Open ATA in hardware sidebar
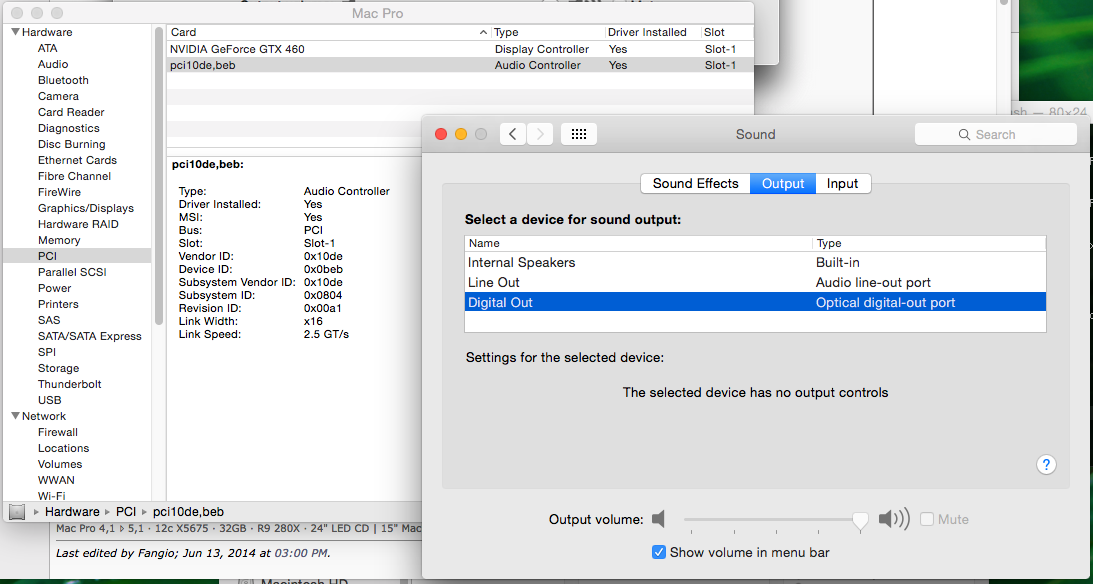This screenshot has width=1093, height=584. (x=47, y=48)
